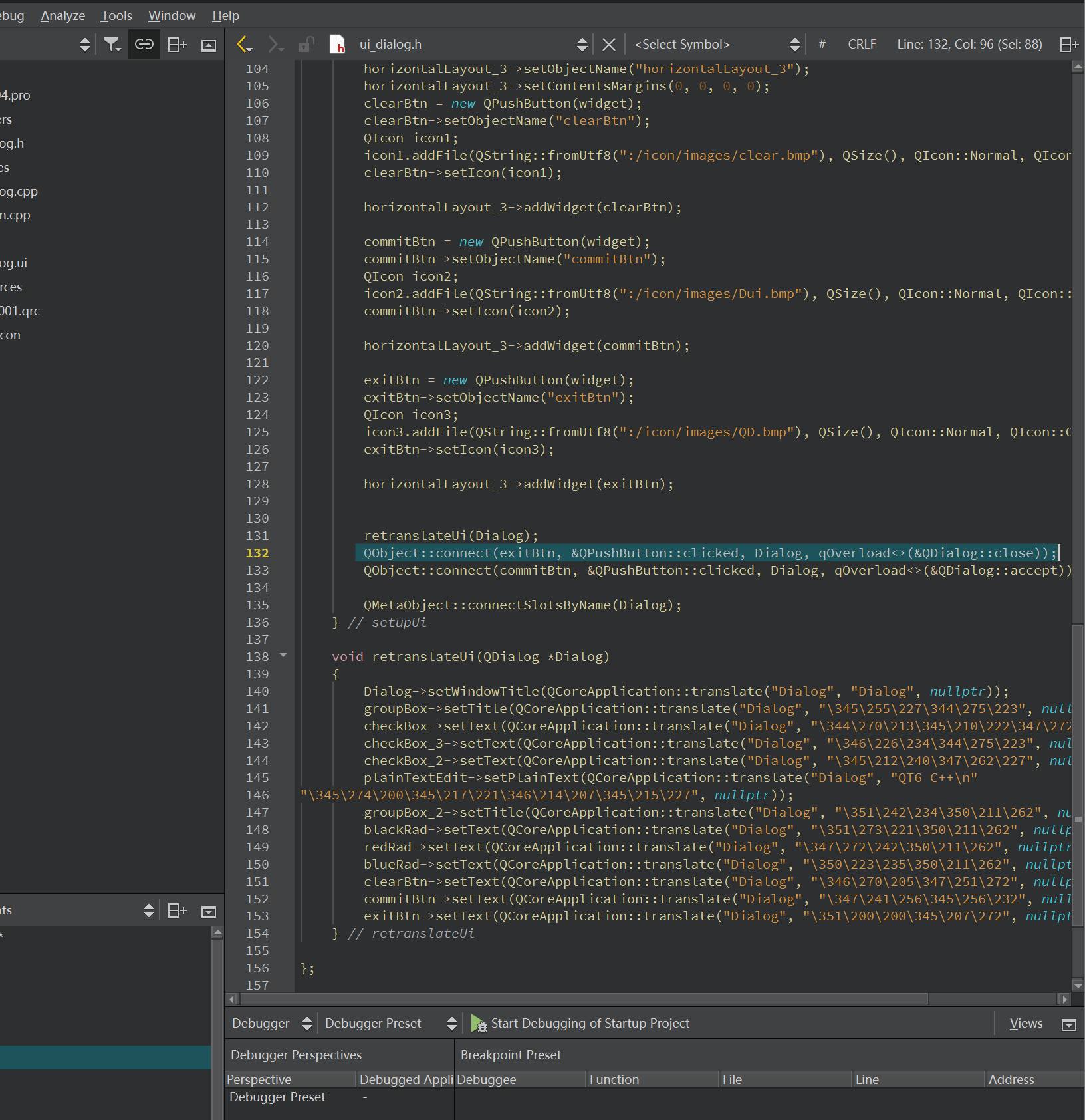The height and width of the screenshot is (1120, 1085).
Task: Toggle the read-only lock icon
Action: 306,45
